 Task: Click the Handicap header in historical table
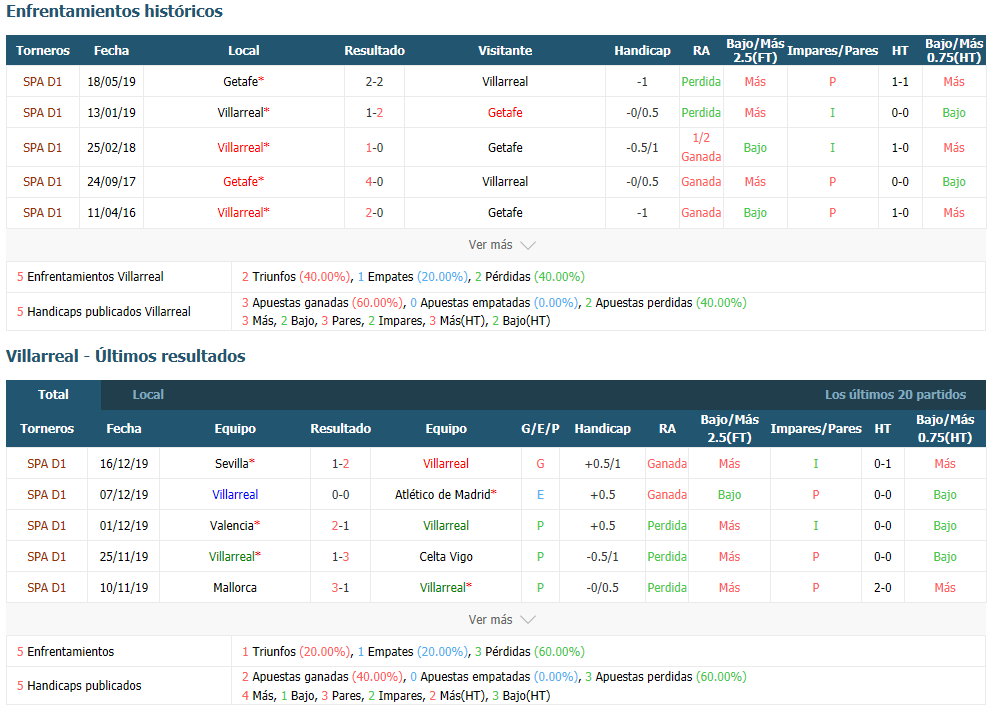(642, 50)
